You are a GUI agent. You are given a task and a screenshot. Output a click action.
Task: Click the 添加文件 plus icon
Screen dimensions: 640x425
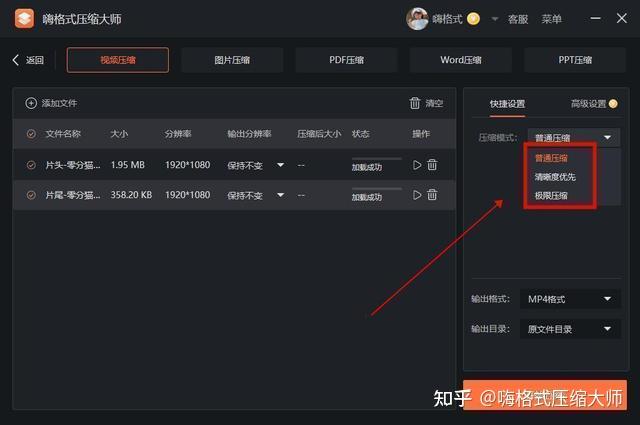click(x=31, y=103)
